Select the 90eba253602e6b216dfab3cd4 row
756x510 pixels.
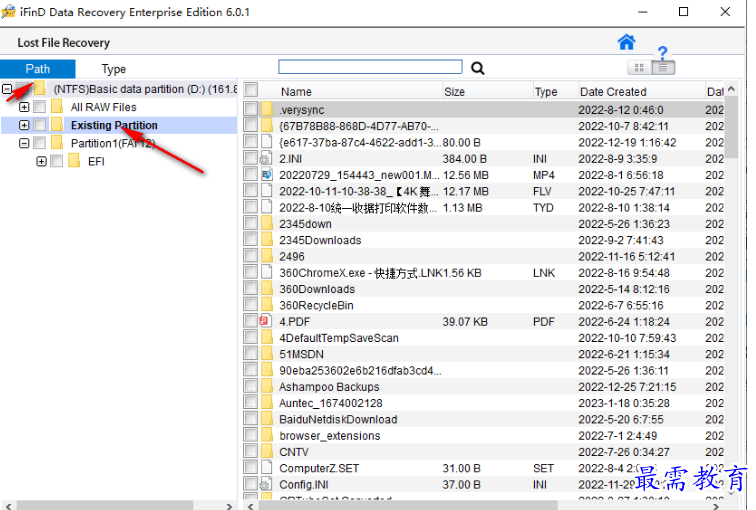pos(484,370)
